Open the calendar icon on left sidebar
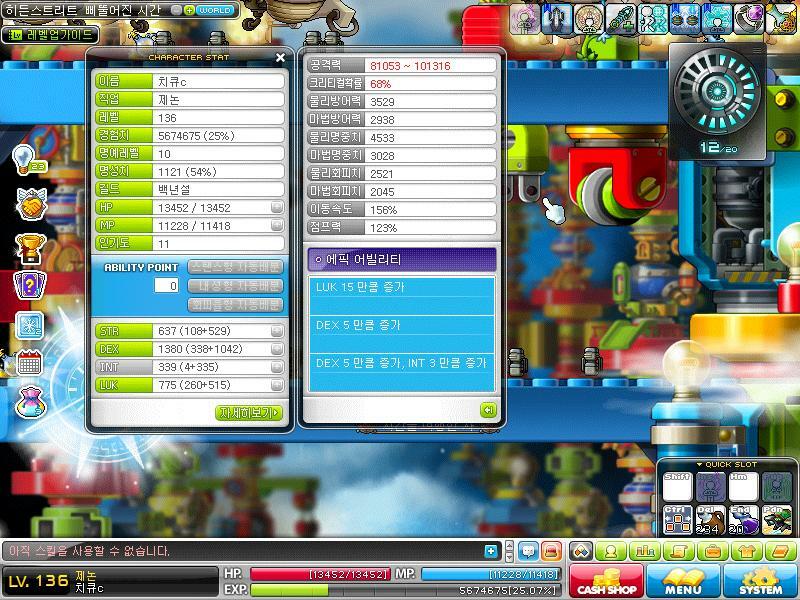The width and height of the screenshot is (800, 600). pyautogui.click(x=30, y=363)
